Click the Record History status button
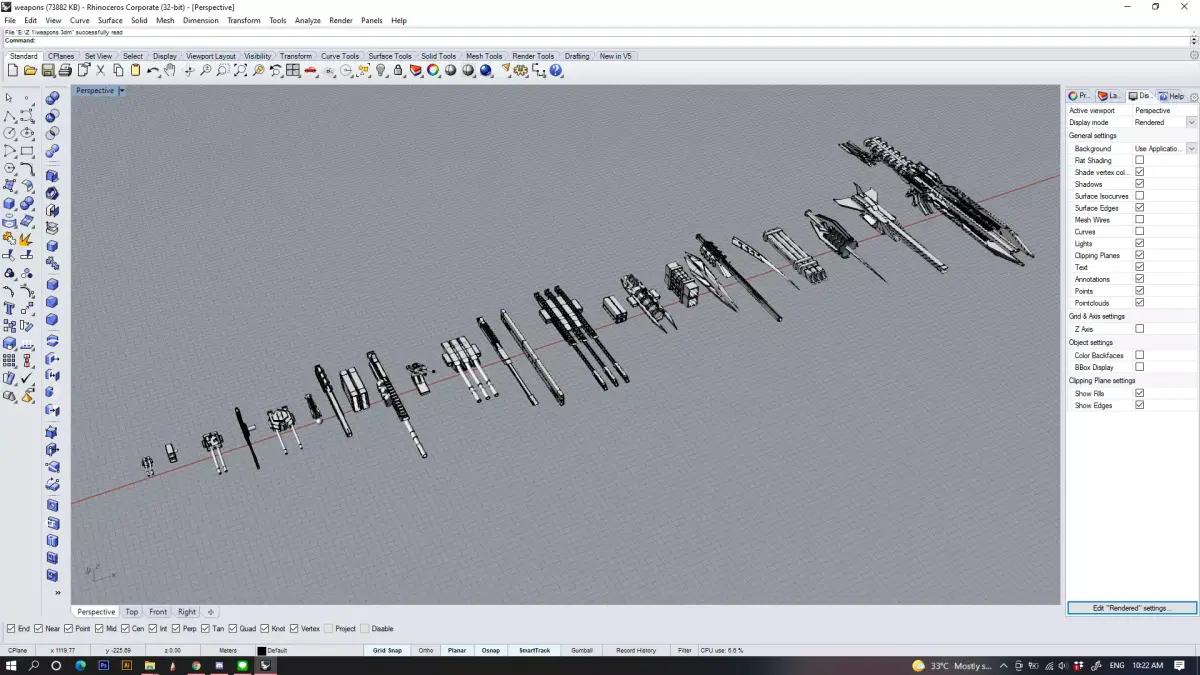Image resolution: width=1200 pixels, height=675 pixels. [636, 650]
